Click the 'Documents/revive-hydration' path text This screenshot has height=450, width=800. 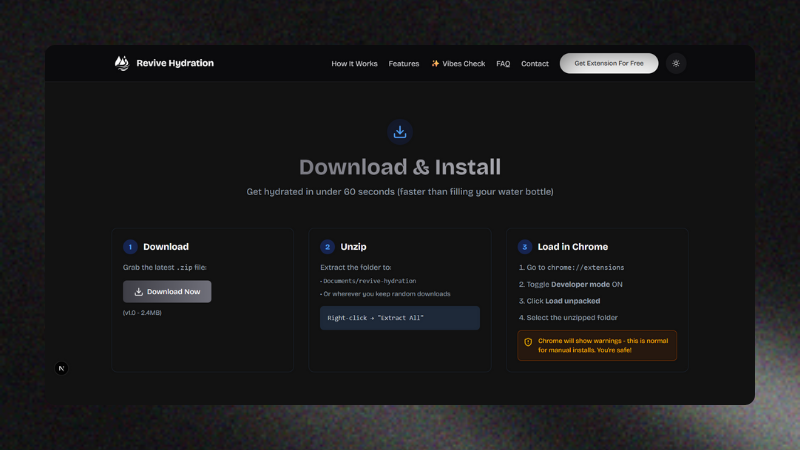point(368,281)
